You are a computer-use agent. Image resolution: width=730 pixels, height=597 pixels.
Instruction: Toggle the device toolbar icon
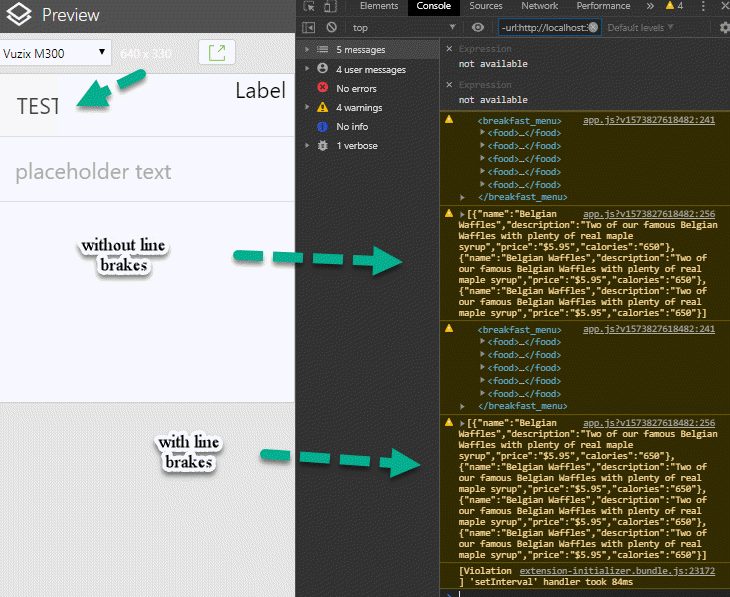click(330, 6)
